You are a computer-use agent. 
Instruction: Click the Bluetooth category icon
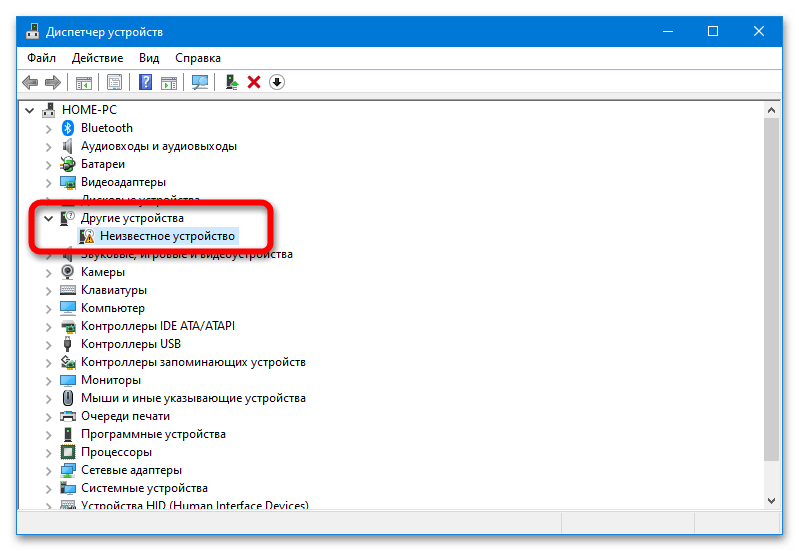[x=68, y=128]
